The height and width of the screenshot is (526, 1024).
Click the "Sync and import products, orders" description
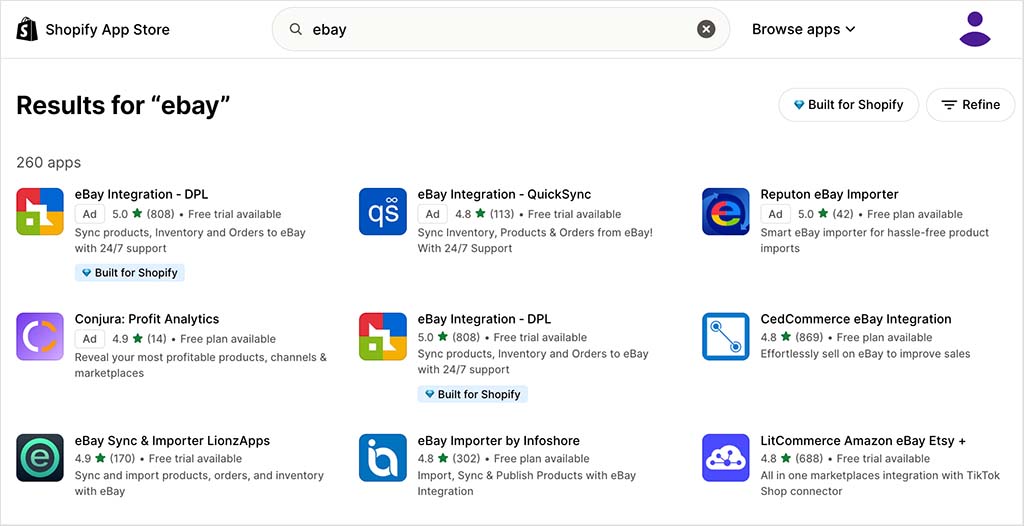point(199,484)
